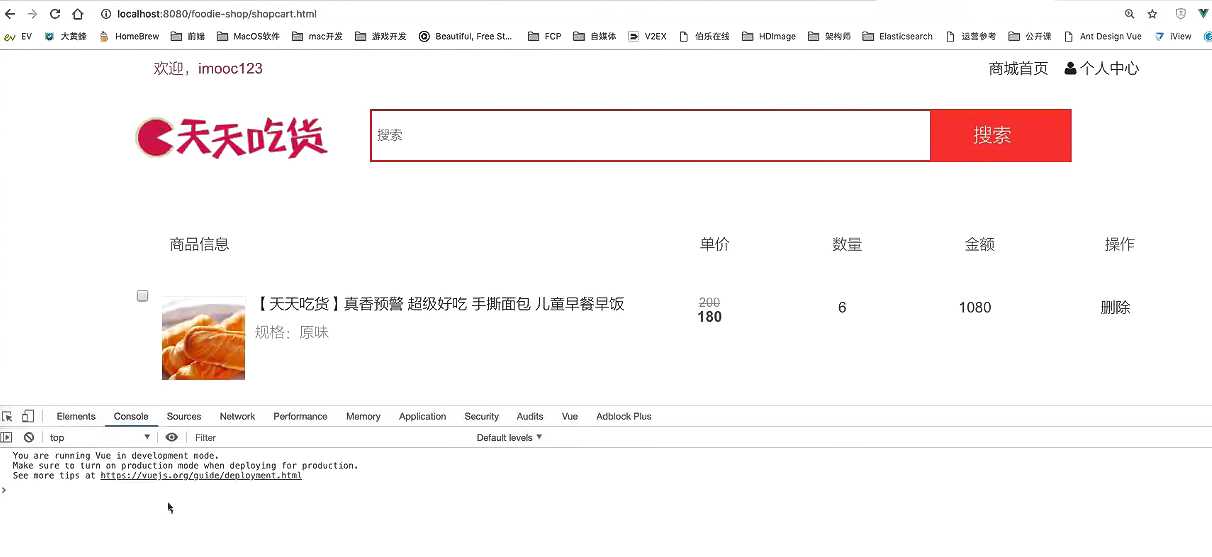Open the 游戏开发 bookmarks folder
This screenshot has width=1212, height=557.
coord(380,36)
